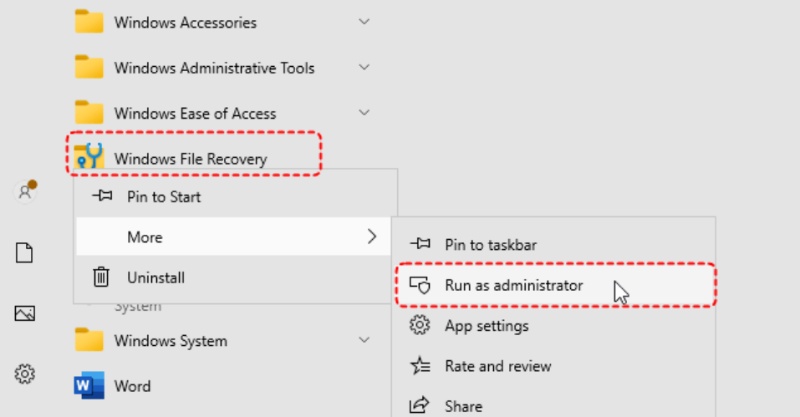
Task: Open Settings gear in left sidebar
Action: pos(25,374)
